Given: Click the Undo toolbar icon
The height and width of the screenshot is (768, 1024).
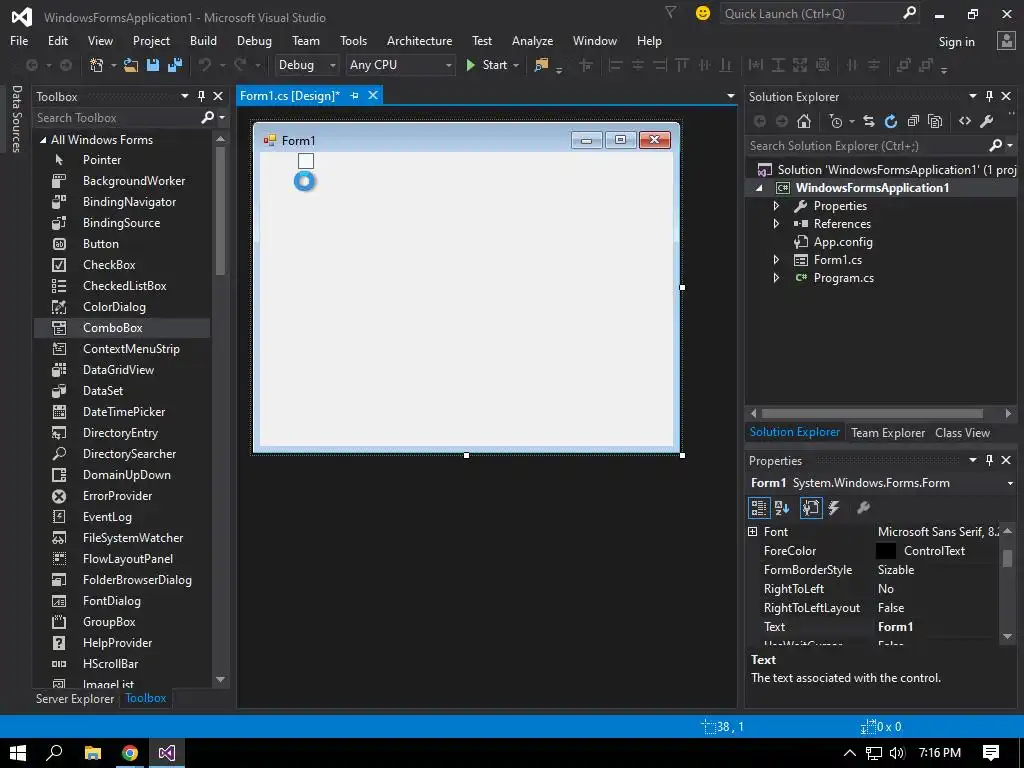Looking at the screenshot, I should coord(205,65).
